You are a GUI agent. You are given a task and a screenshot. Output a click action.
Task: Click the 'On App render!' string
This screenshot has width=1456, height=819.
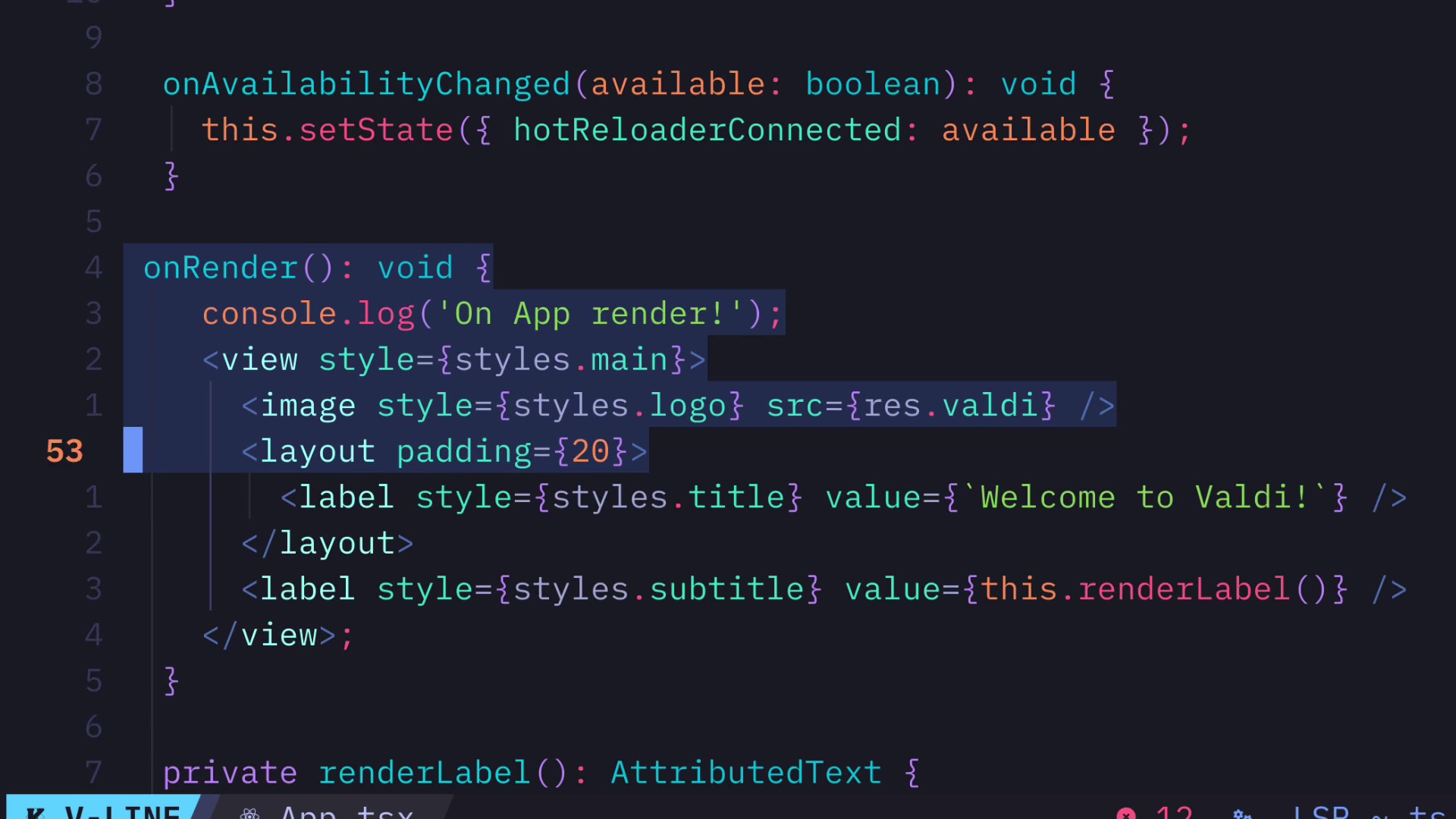[x=590, y=314]
